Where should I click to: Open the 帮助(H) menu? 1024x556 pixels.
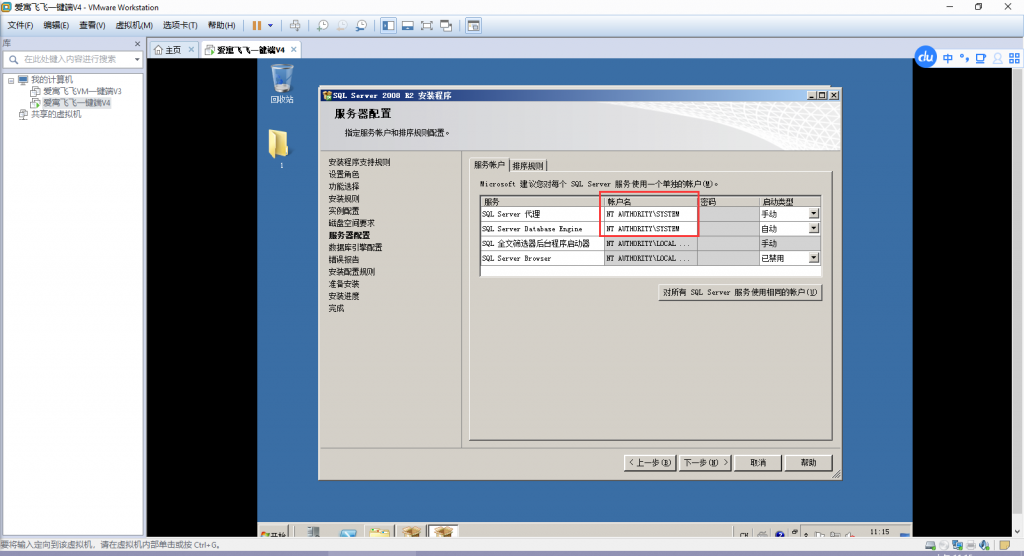coord(221,25)
